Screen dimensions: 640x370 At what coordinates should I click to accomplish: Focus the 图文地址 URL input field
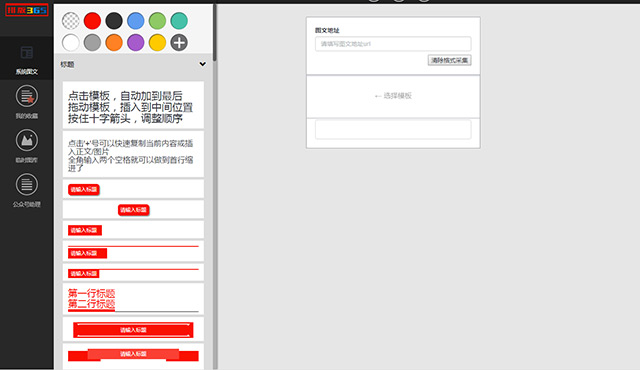pos(393,44)
